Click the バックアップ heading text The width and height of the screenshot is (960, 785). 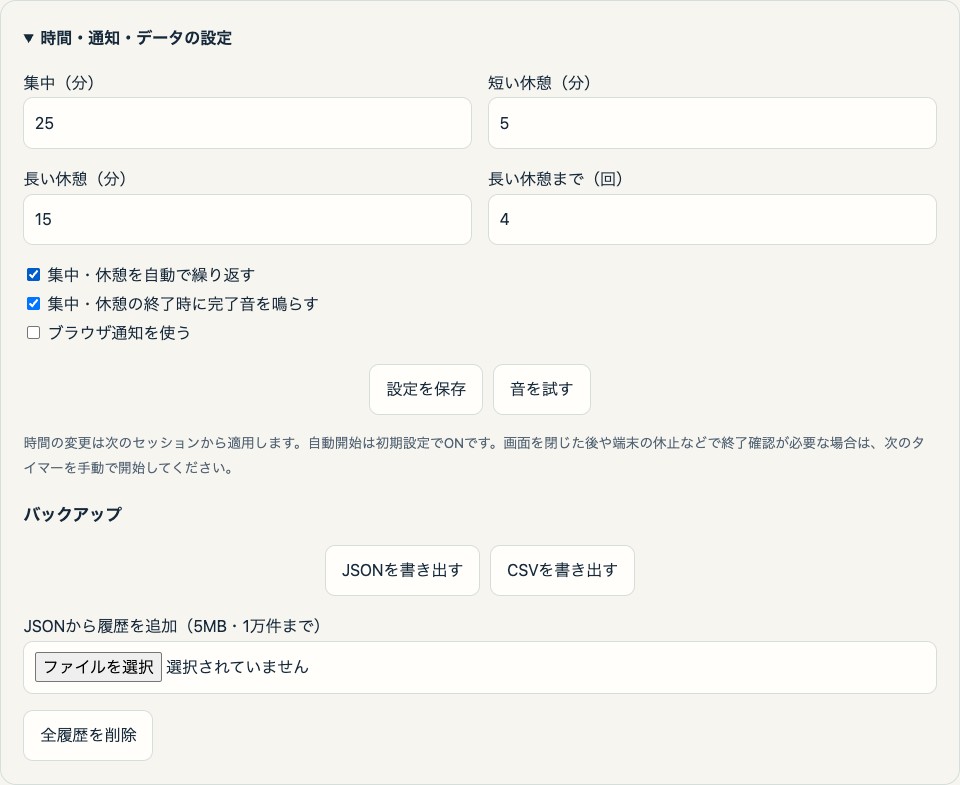72,514
